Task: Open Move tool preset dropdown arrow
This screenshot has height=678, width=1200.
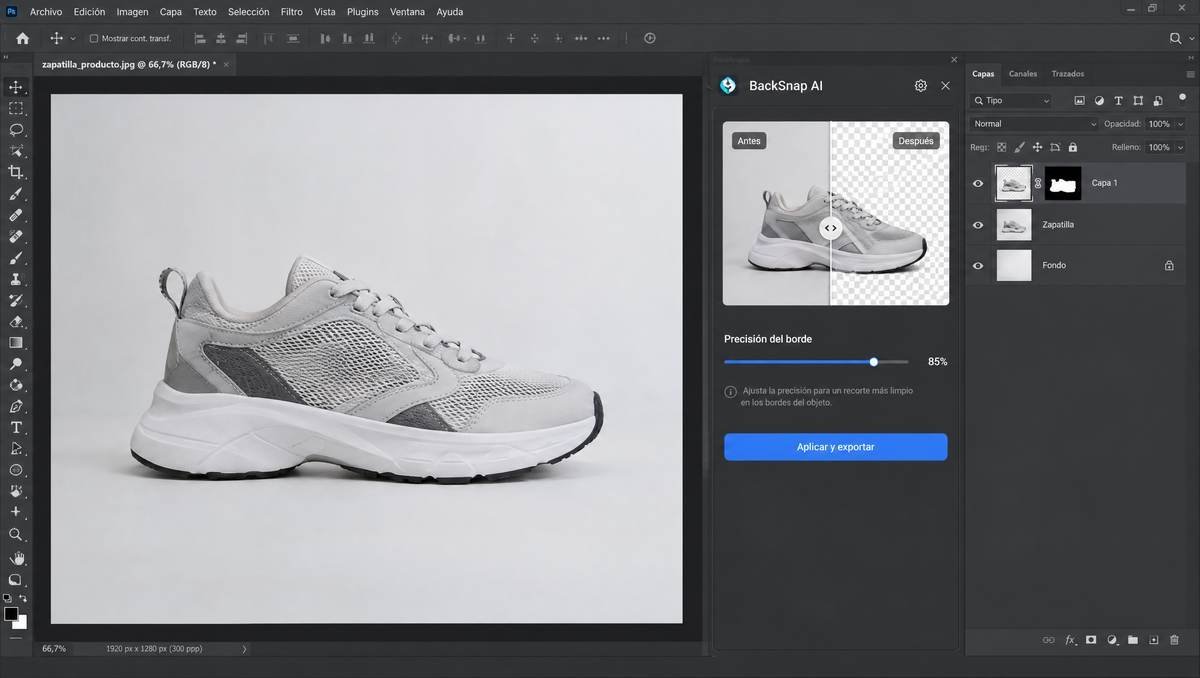Action: (73, 39)
